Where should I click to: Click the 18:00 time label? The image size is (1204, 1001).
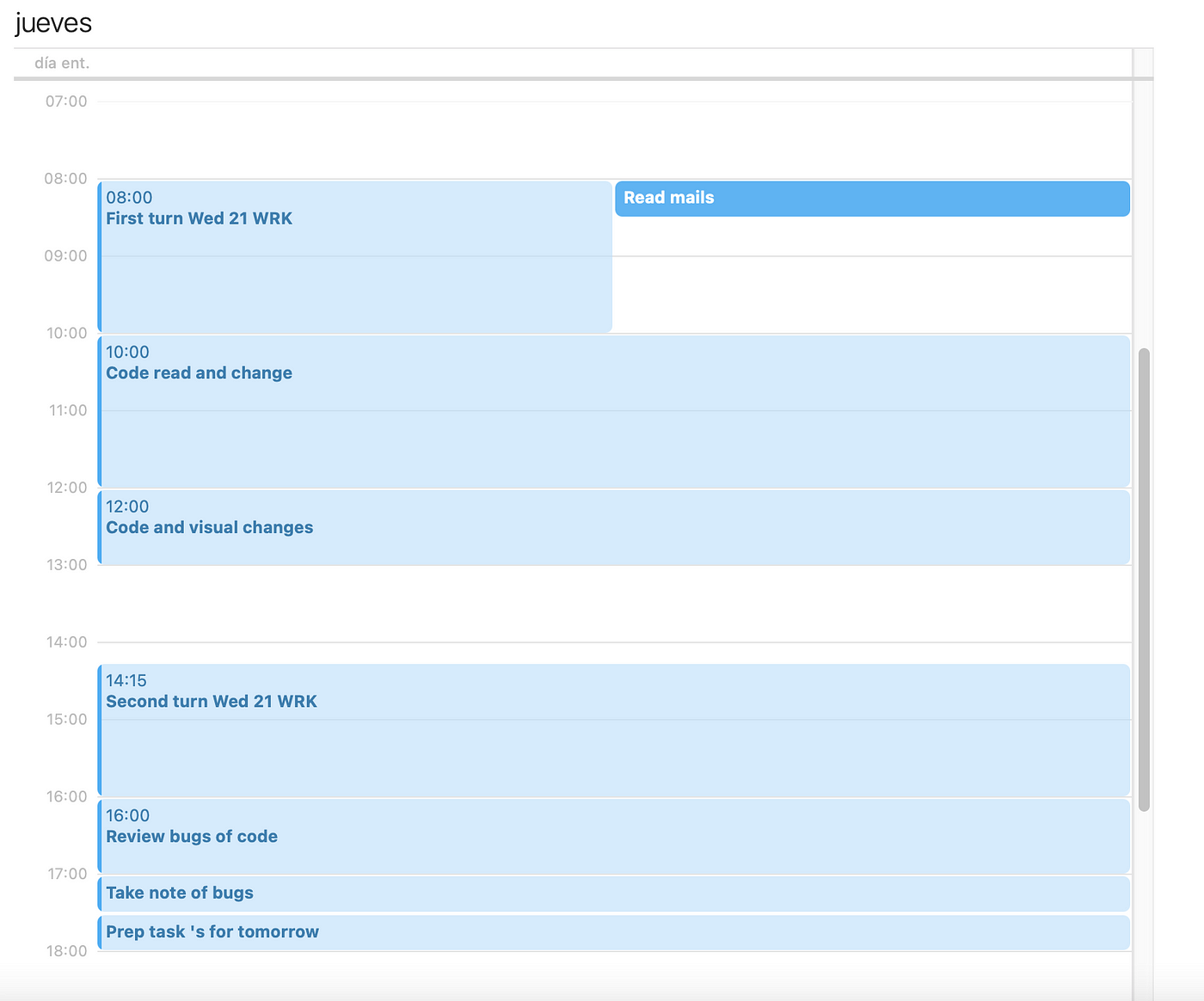click(66, 951)
